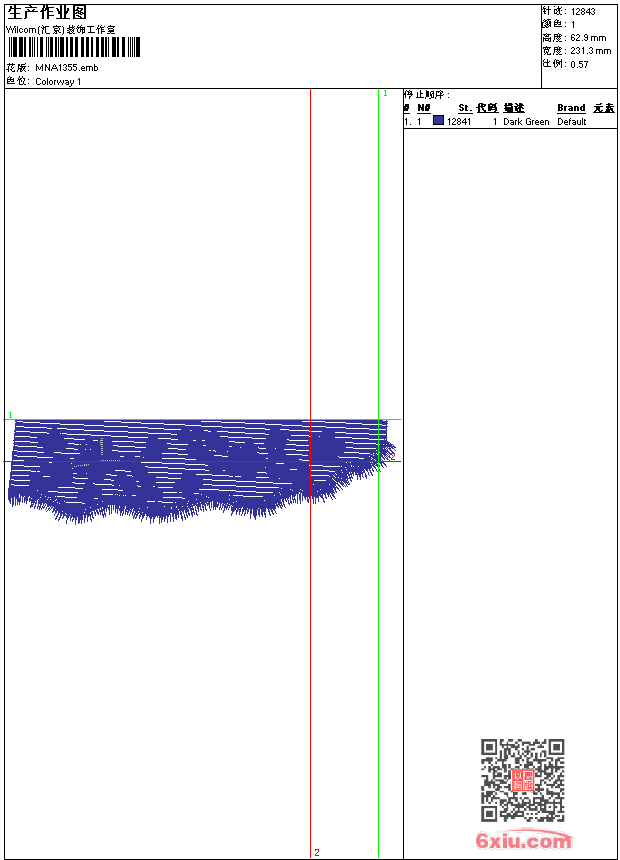
Task: Open the 6xiu.com watermark logo
Action: (524, 840)
